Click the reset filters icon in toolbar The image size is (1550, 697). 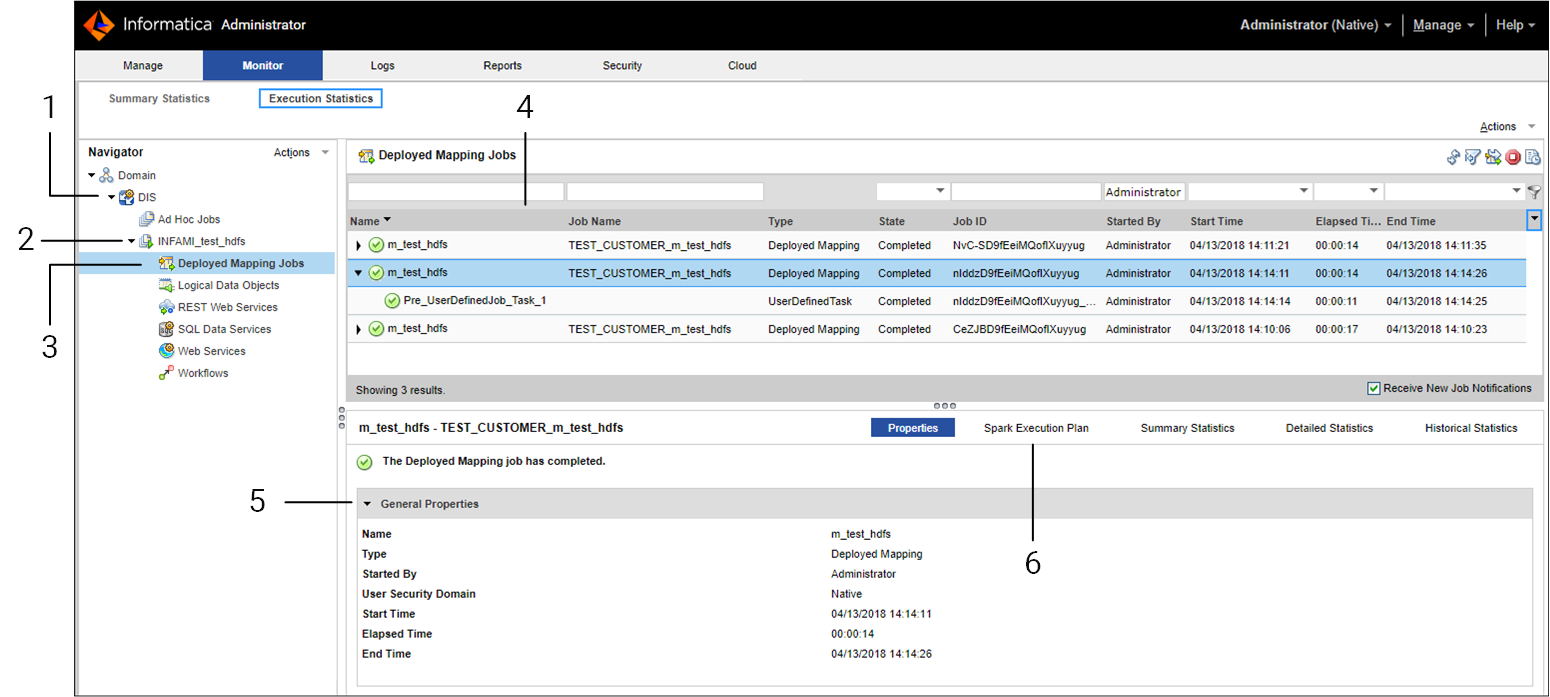click(x=1473, y=157)
